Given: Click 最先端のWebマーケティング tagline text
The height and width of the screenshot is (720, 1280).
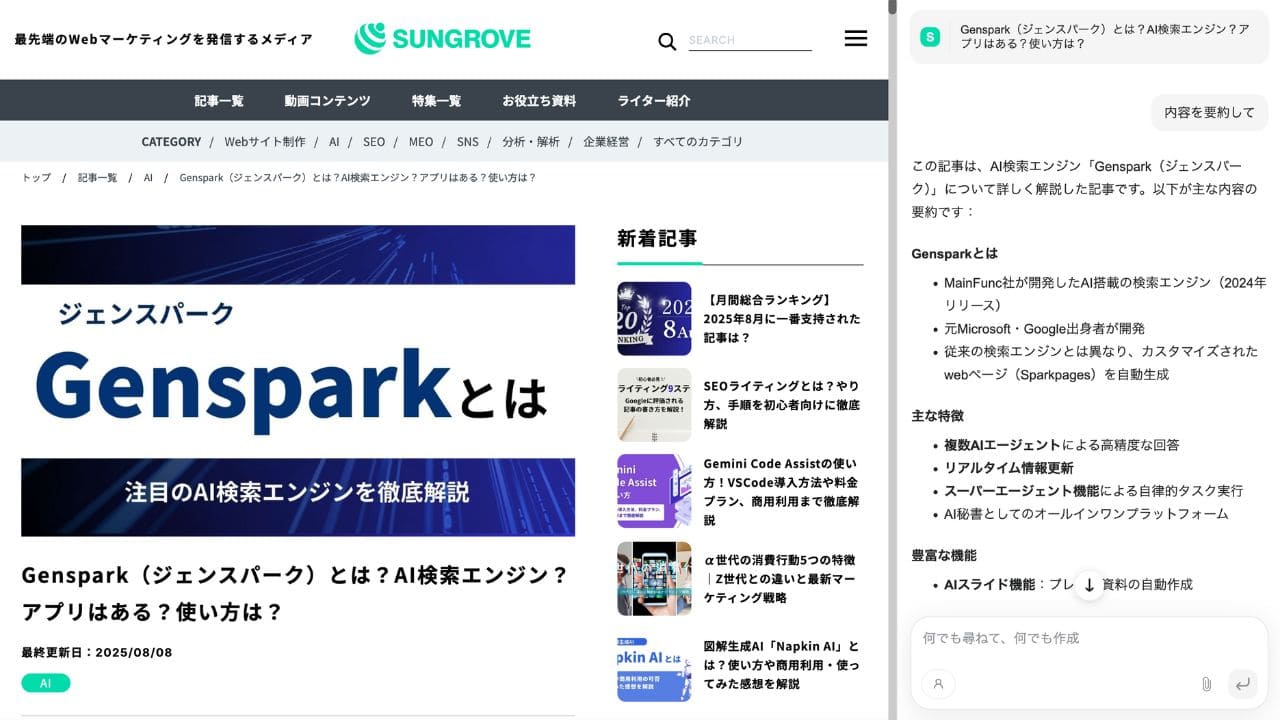Looking at the screenshot, I should [x=164, y=39].
